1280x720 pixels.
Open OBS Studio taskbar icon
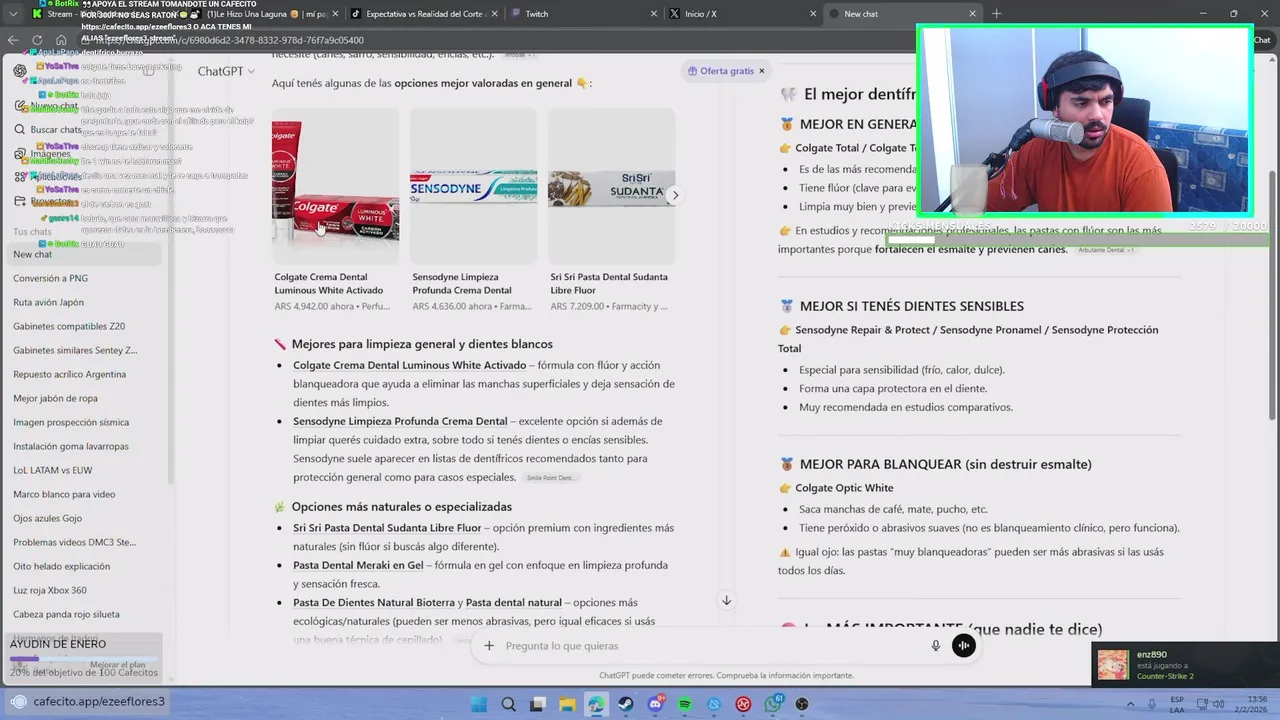pos(802,704)
